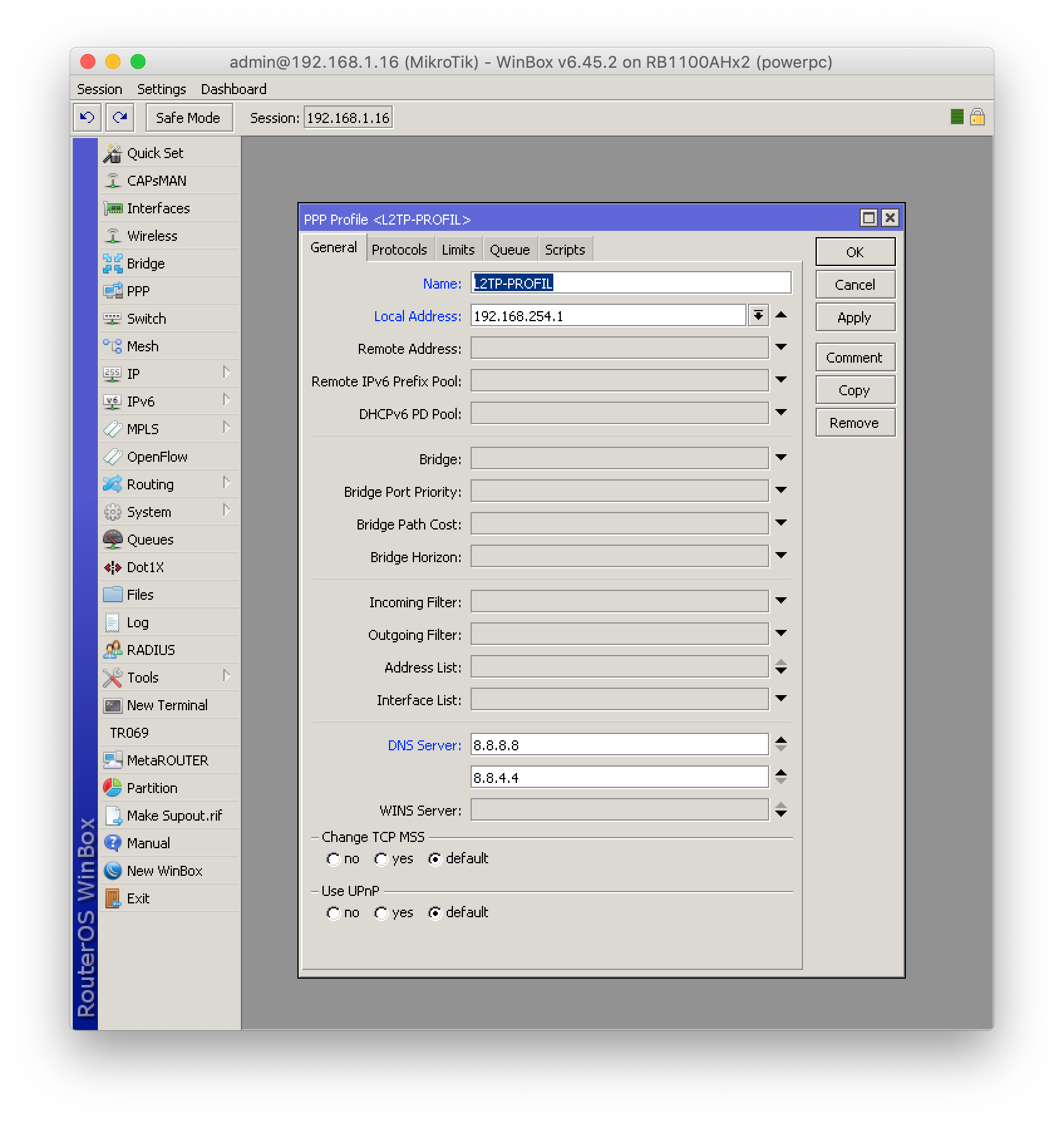Open the Settings menu
The height and width of the screenshot is (1123, 1064).
pos(161,89)
